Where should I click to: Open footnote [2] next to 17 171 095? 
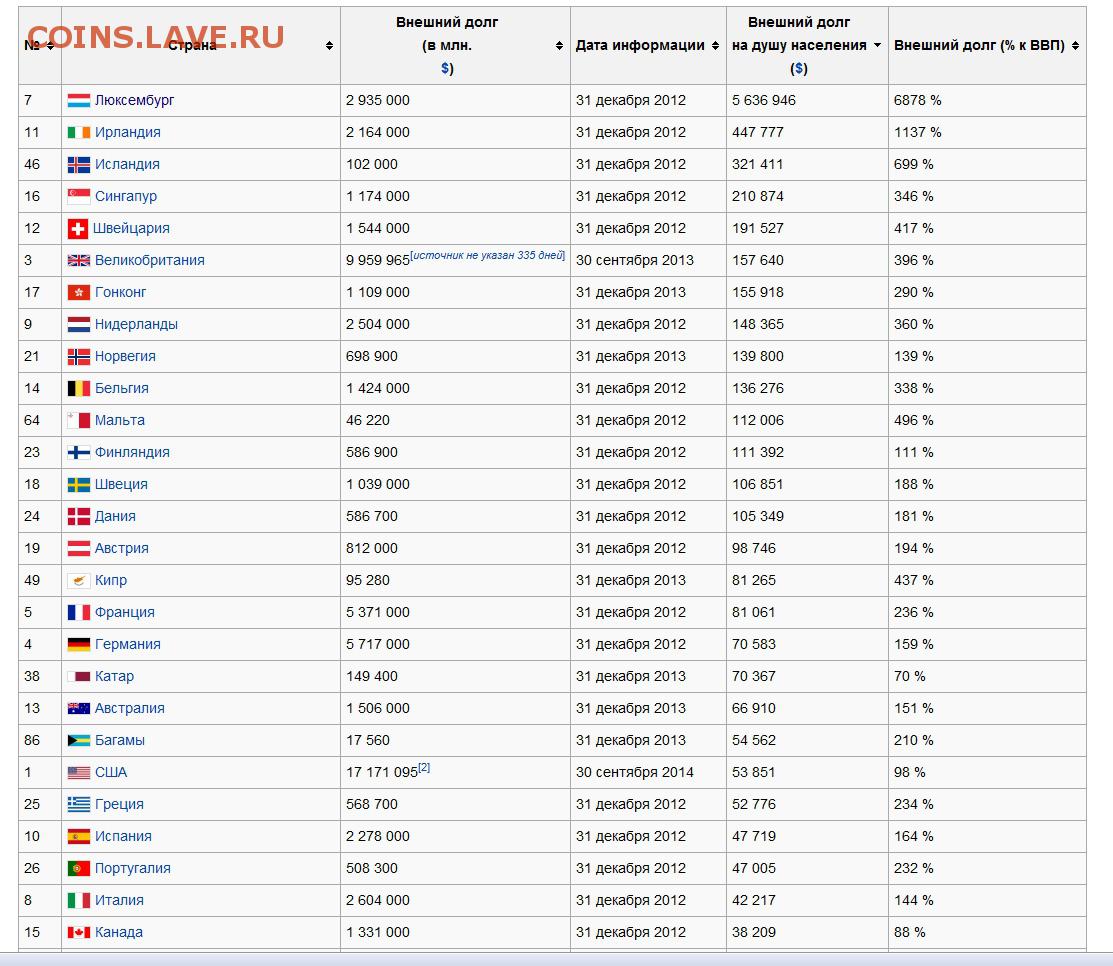(x=424, y=767)
